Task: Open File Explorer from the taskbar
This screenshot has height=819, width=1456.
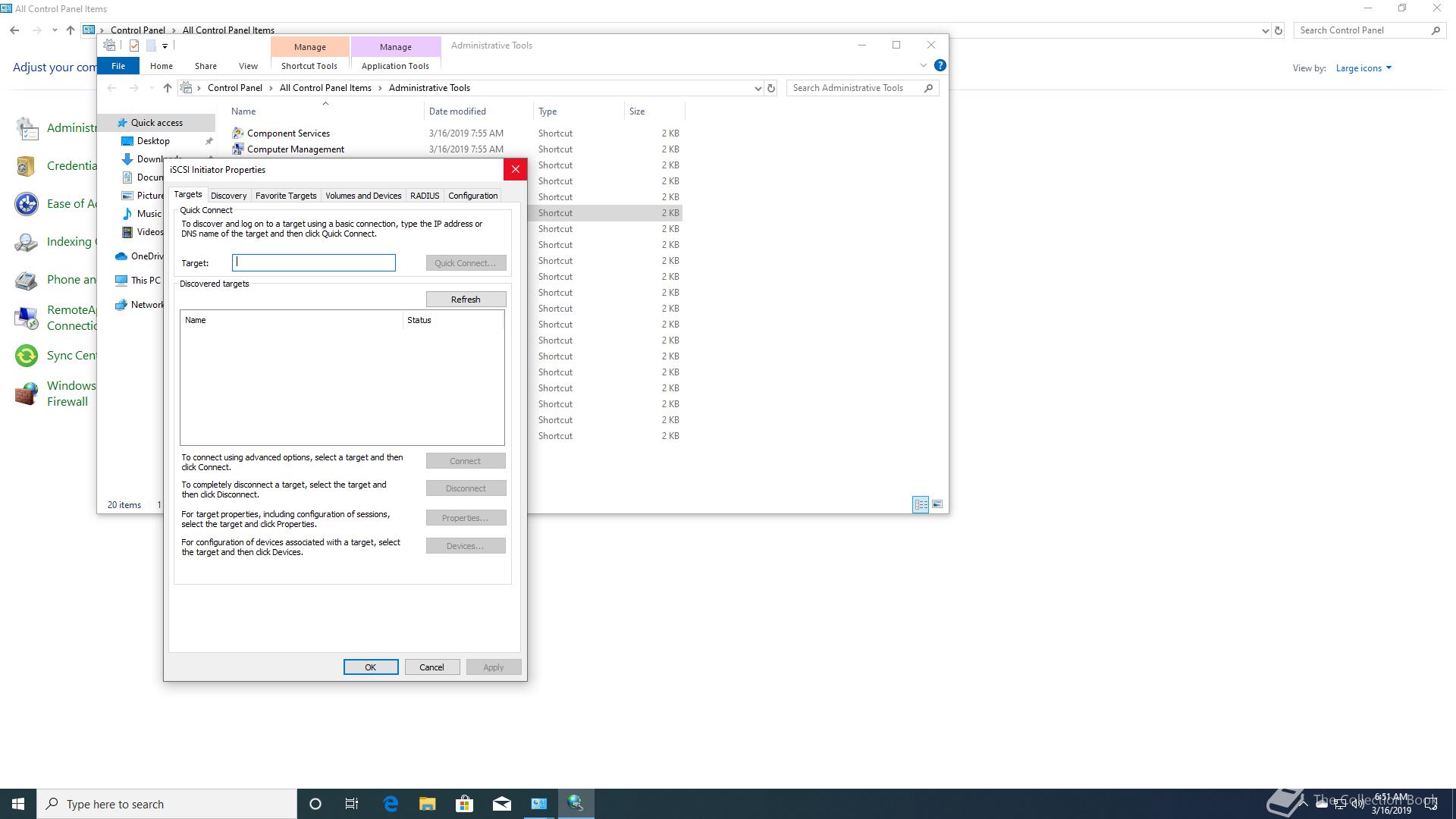Action: 428,804
